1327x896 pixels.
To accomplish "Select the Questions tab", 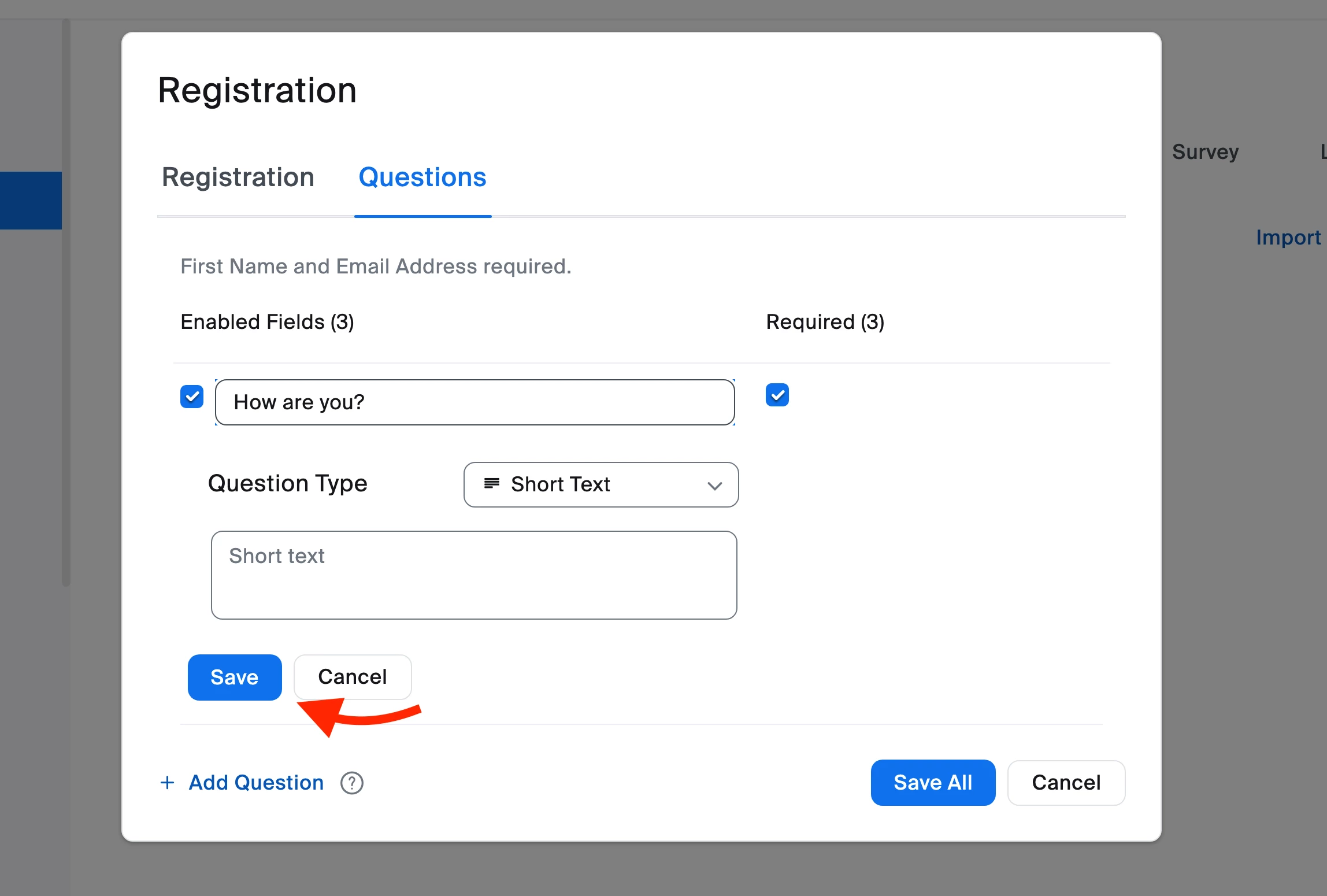I will (422, 177).
